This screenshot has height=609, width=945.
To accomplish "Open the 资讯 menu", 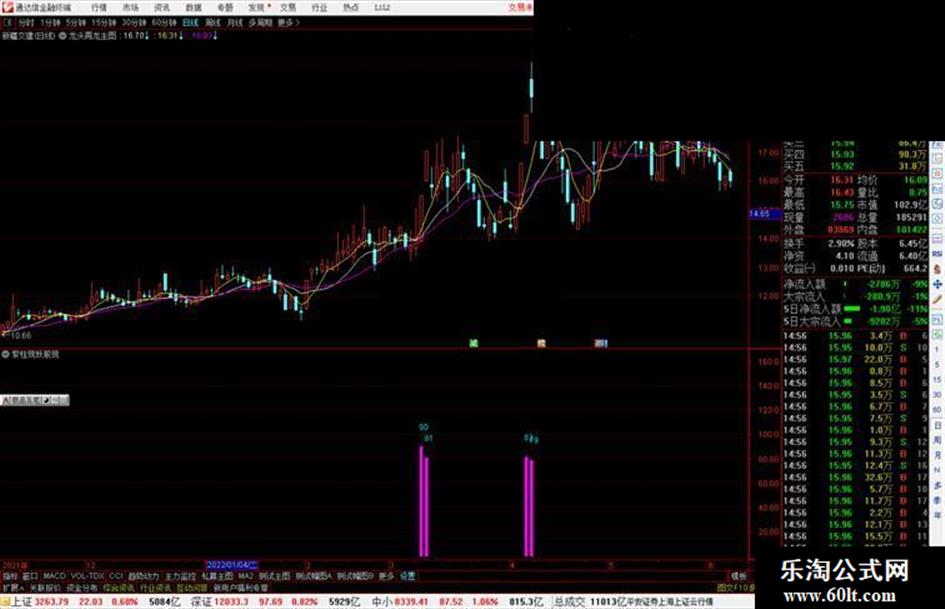I will click(162, 7).
